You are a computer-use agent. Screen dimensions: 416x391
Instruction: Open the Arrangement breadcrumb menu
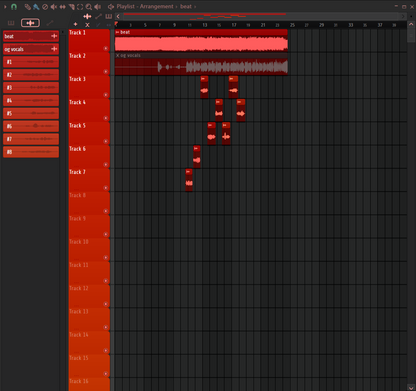(156, 7)
